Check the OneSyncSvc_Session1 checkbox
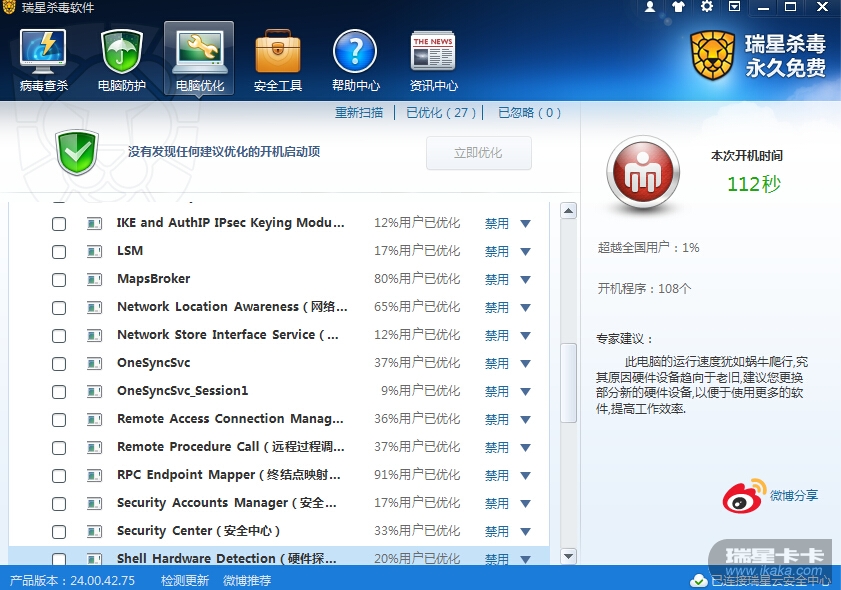The image size is (841, 590). [x=59, y=392]
